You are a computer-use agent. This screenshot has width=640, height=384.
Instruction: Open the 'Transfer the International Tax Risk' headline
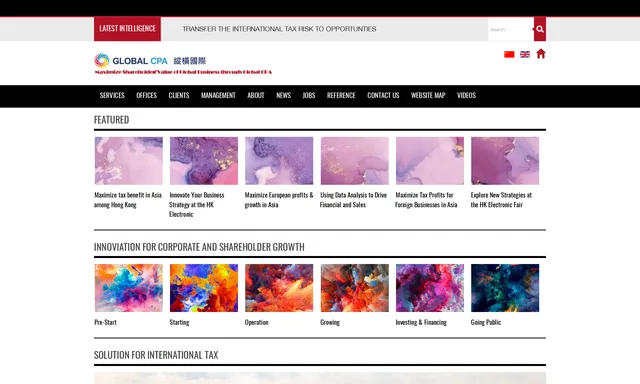[279, 29]
